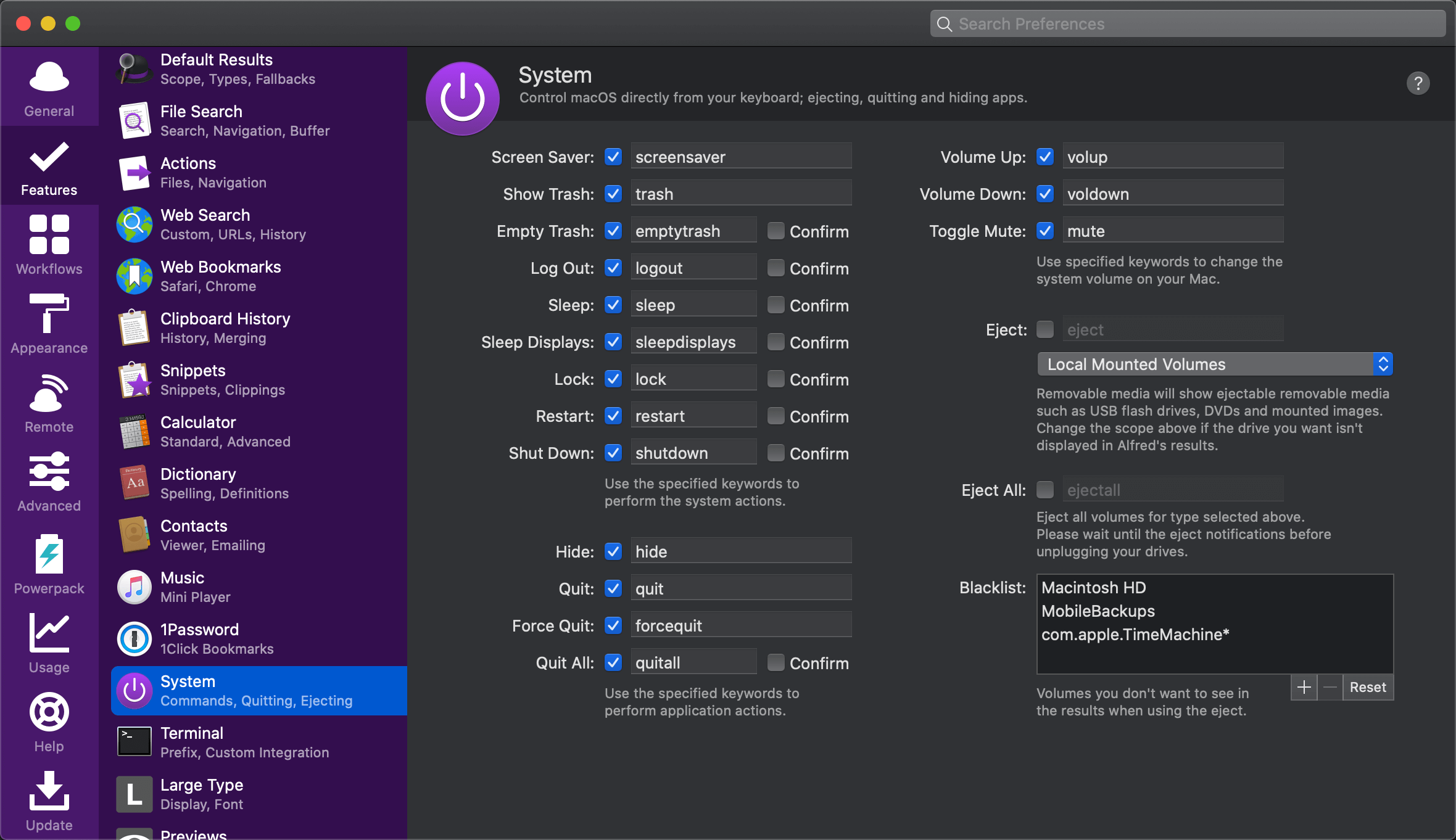Viewport: 1456px width, 840px height.
Task: Uncheck the Toggle Mute keyword
Action: coord(1045,231)
